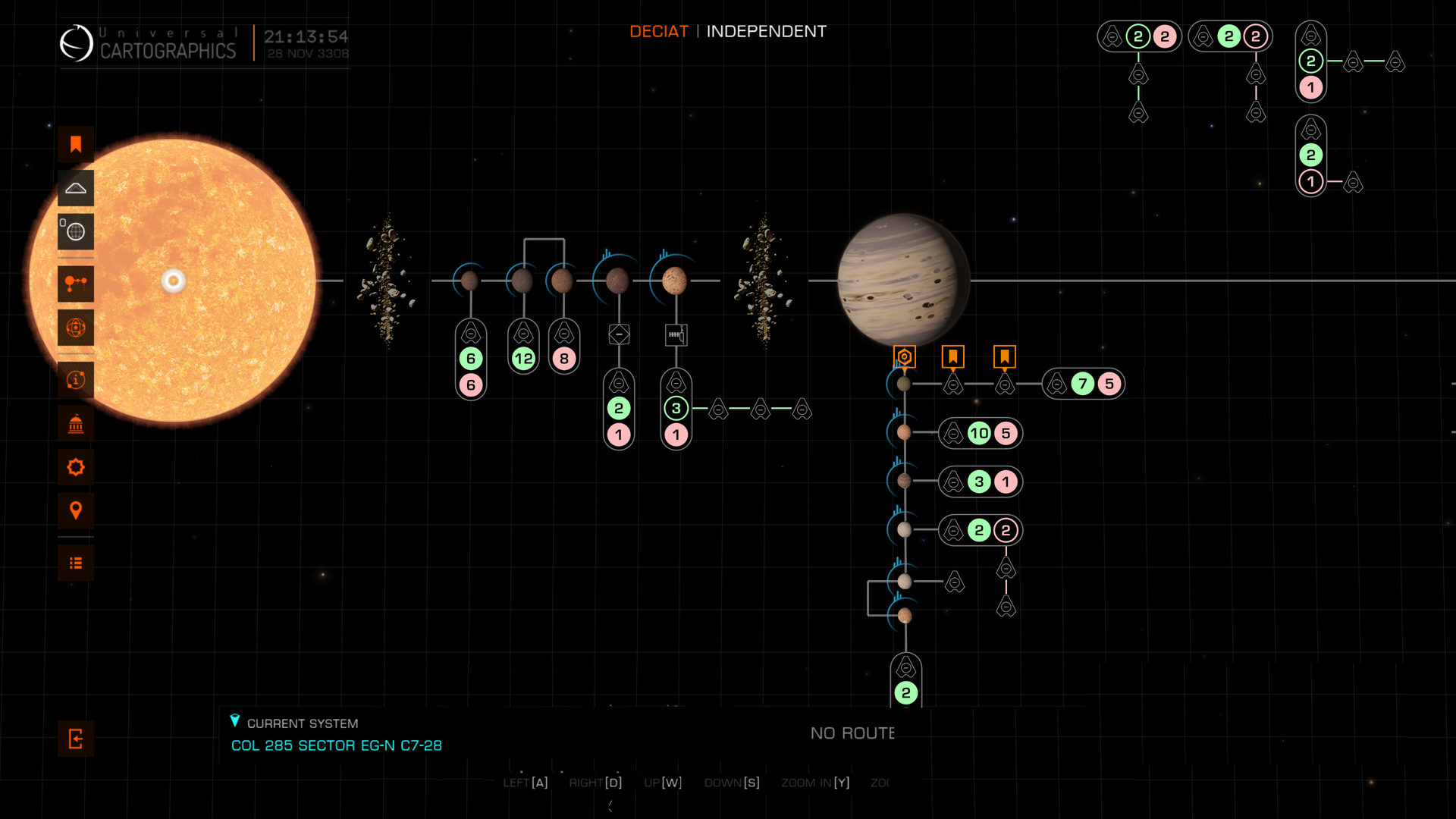1456x819 pixels.
Task: Select bottom settlement under first top-right cluster
Action: [x=1138, y=113]
